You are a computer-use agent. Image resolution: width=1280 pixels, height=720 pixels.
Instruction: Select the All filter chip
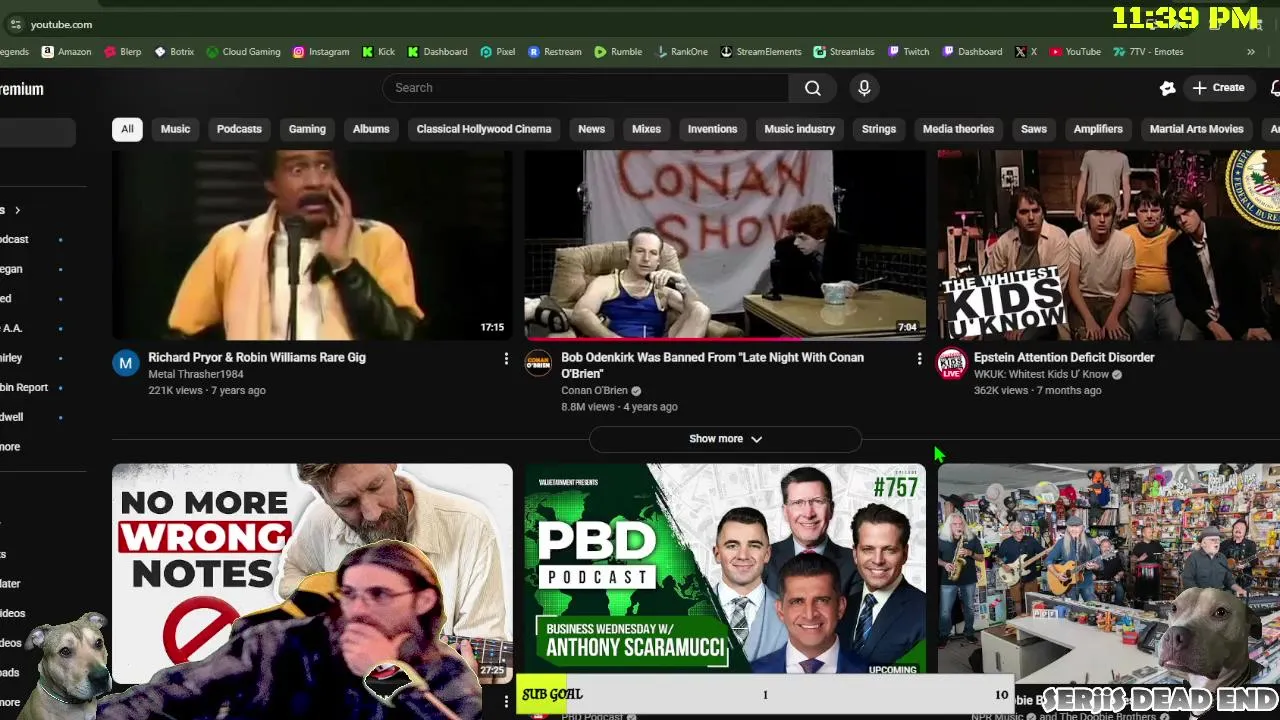pyautogui.click(x=127, y=129)
